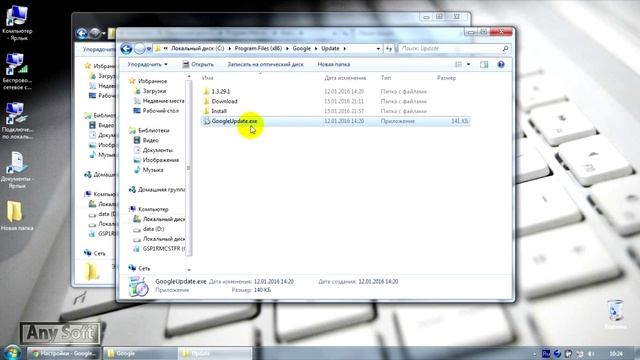Click 'Записать на оптический диск'

pos(265,64)
